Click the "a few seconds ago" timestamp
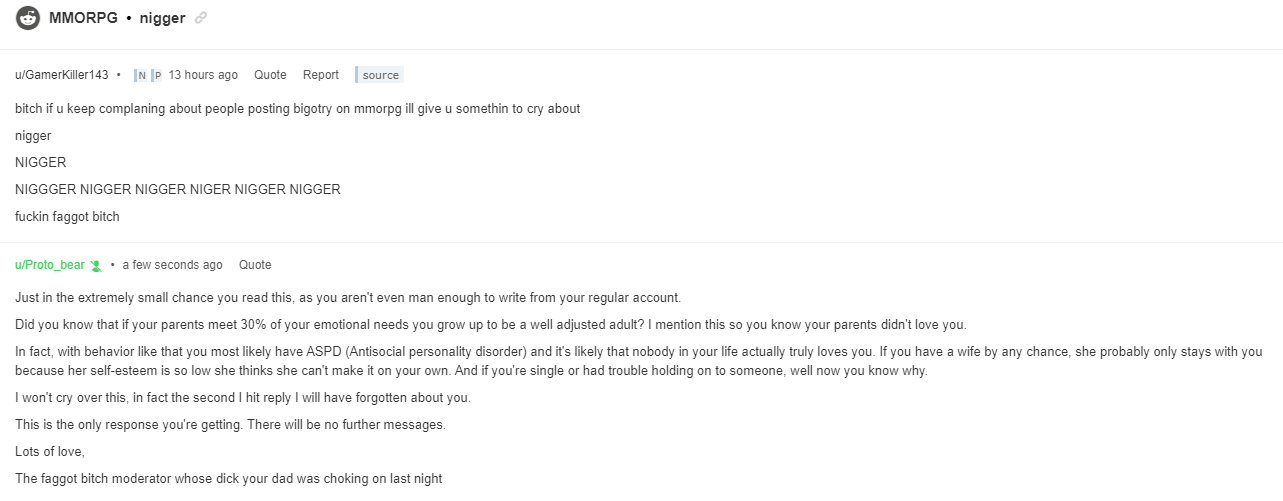Viewport: 1283px width, 501px height. coord(173,265)
